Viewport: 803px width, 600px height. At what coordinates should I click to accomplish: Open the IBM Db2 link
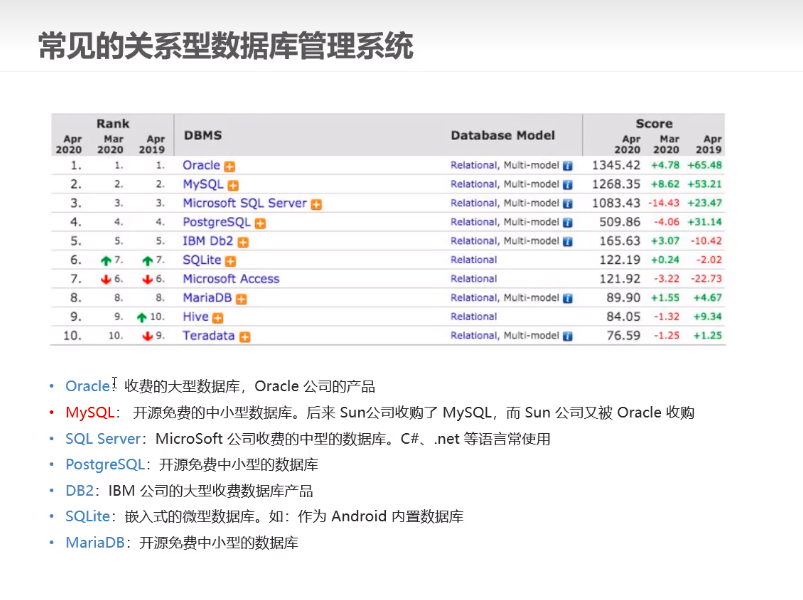click(x=208, y=241)
